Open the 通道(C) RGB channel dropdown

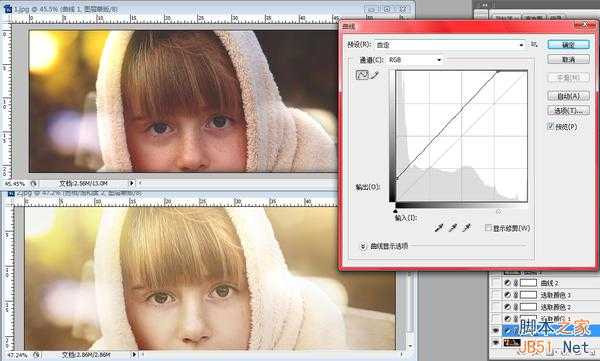point(415,60)
